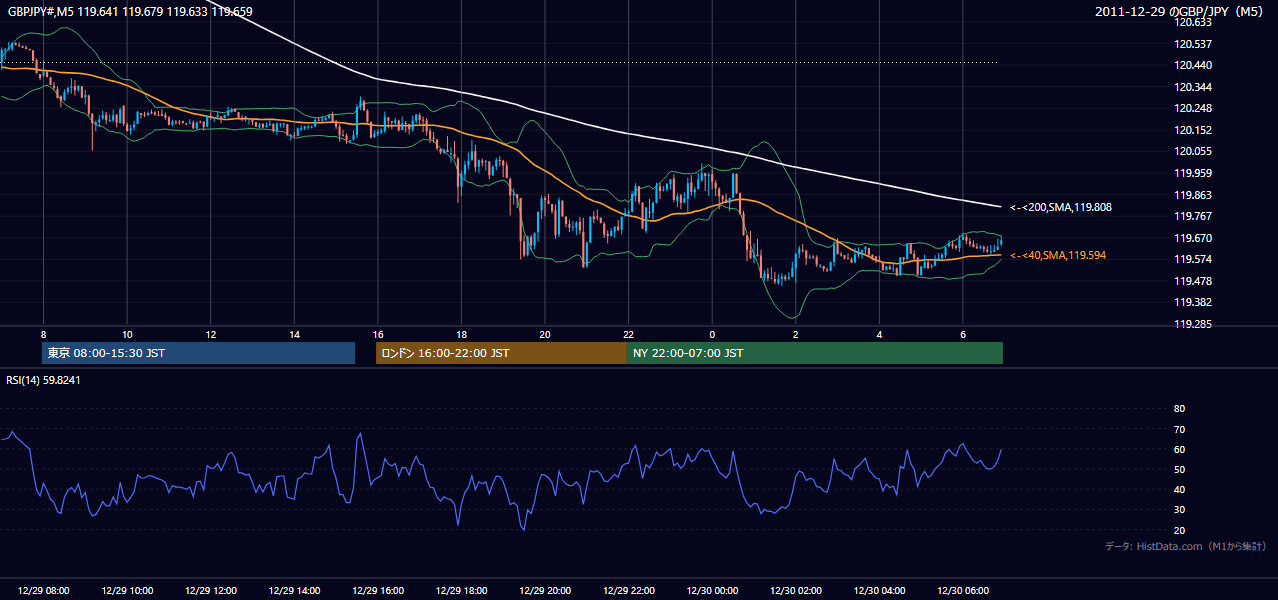
Task: Click price axis label 119.767
Action: pyautogui.click(x=1194, y=216)
